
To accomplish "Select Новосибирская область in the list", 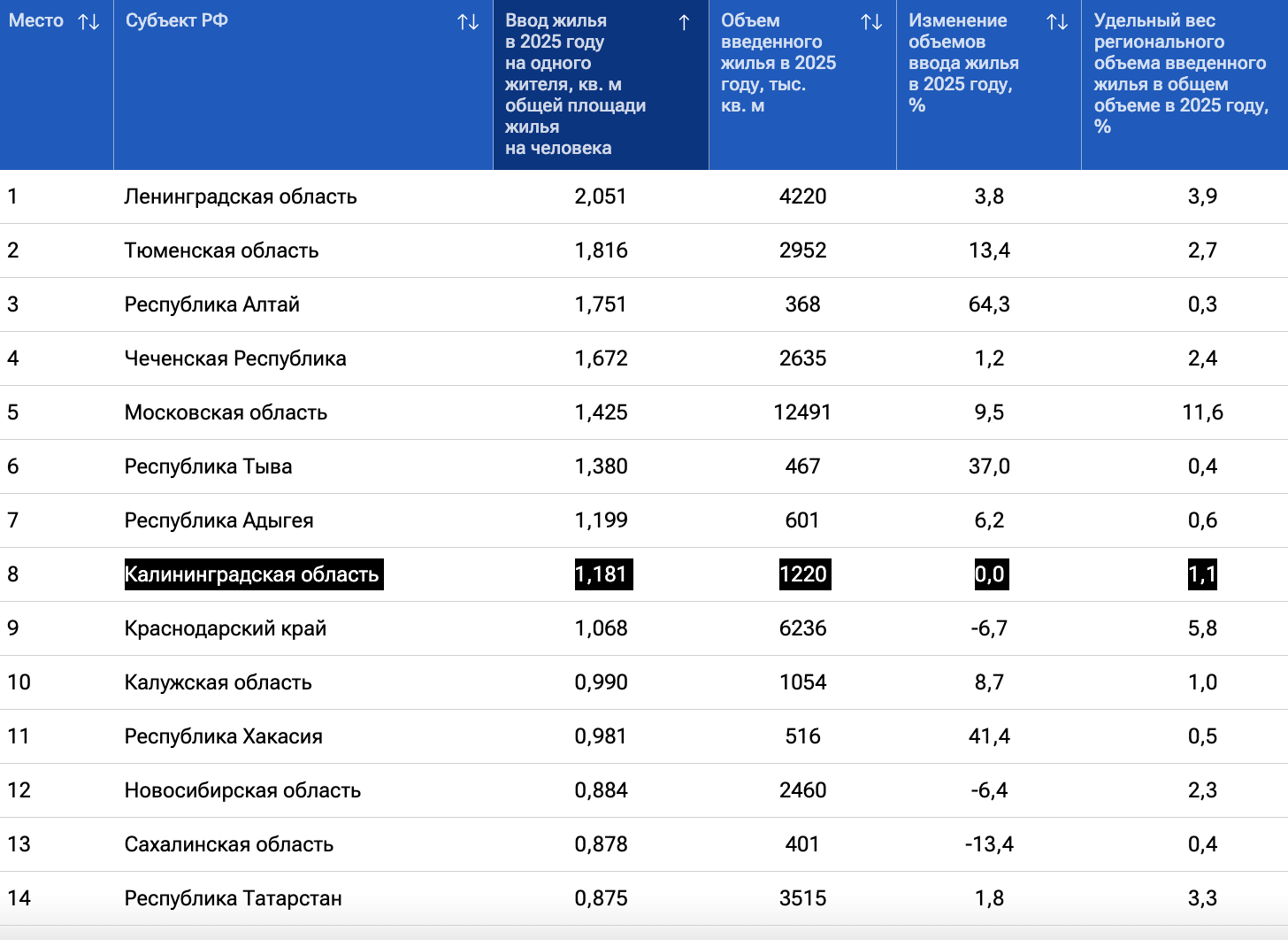I will tap(242, 790).
